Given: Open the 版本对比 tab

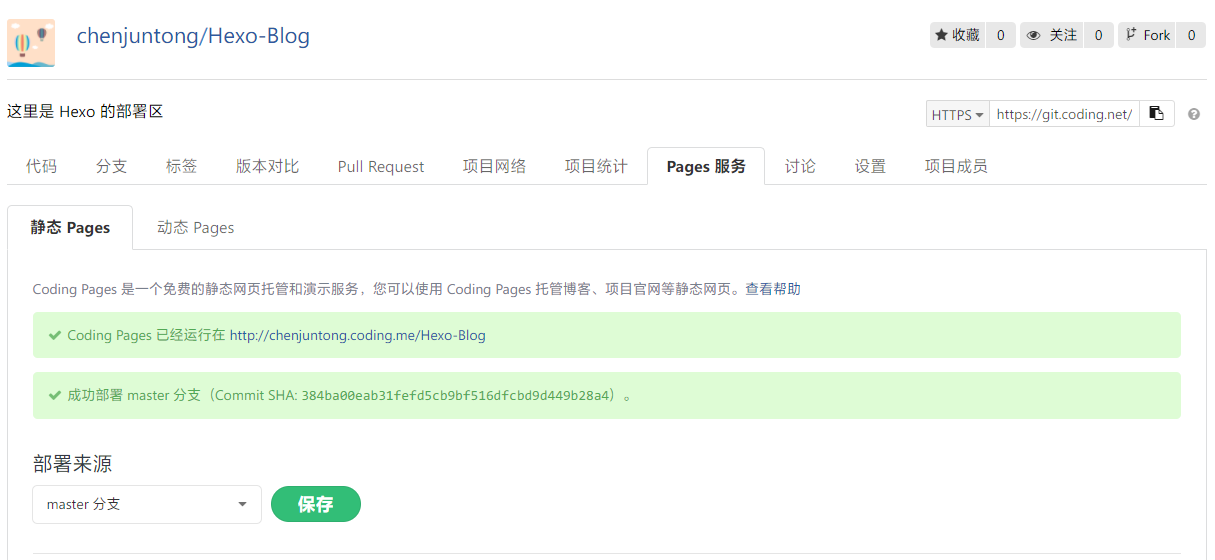Looking at the screenshot, I should [x=267, y=166].
